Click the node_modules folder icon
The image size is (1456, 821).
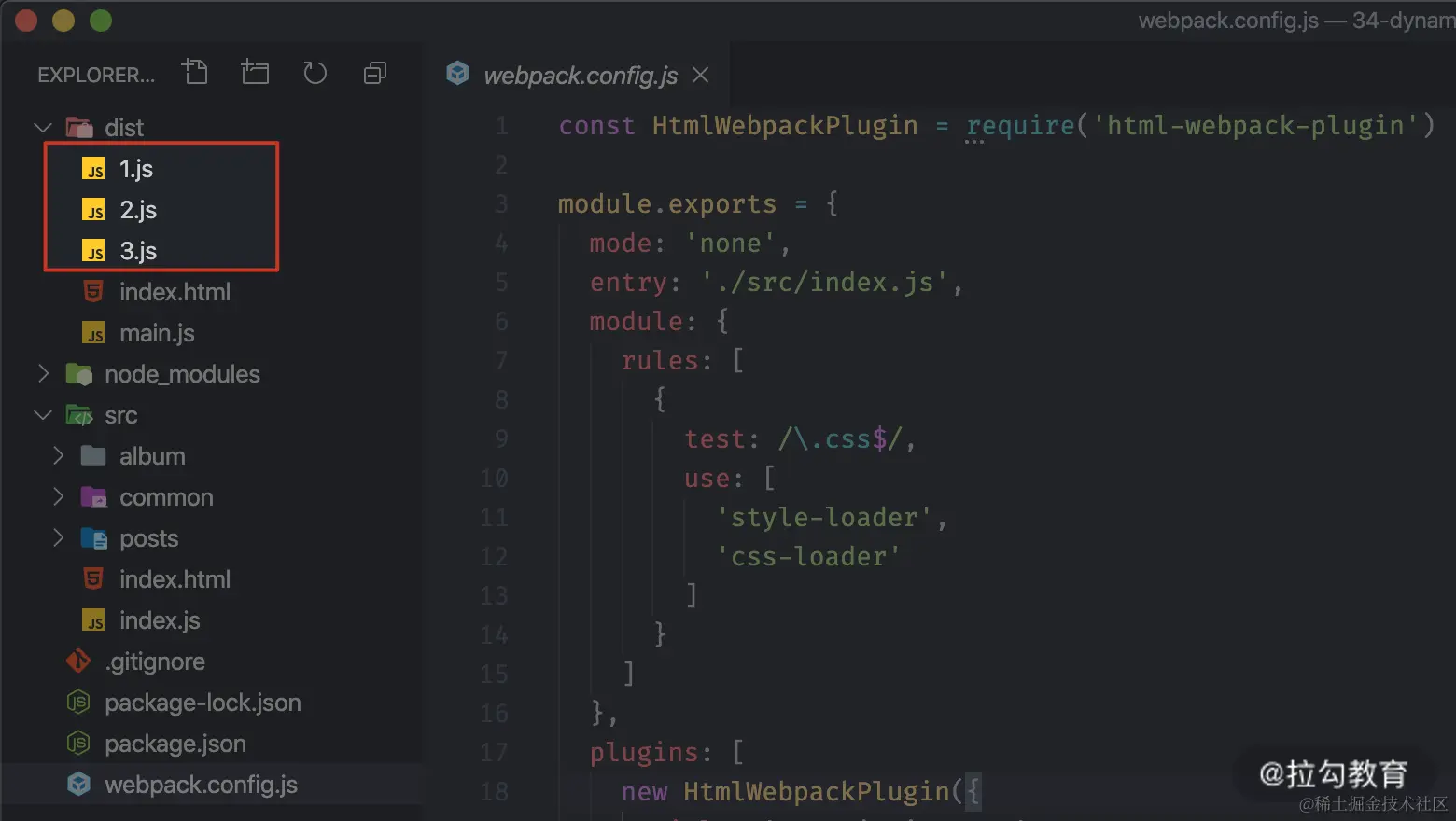79,374
